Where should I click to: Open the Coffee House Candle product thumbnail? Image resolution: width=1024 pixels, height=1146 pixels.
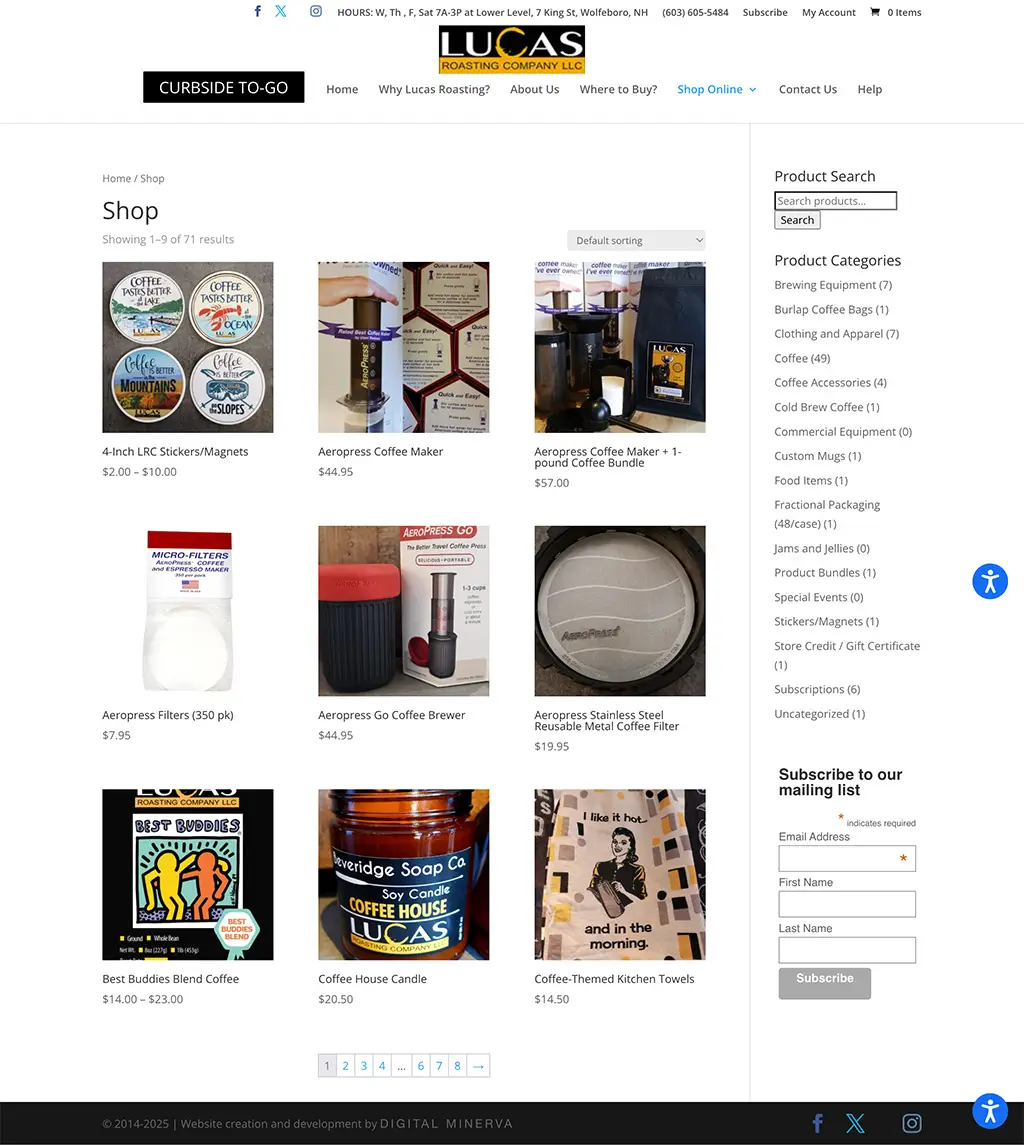(x=403, y=874)
